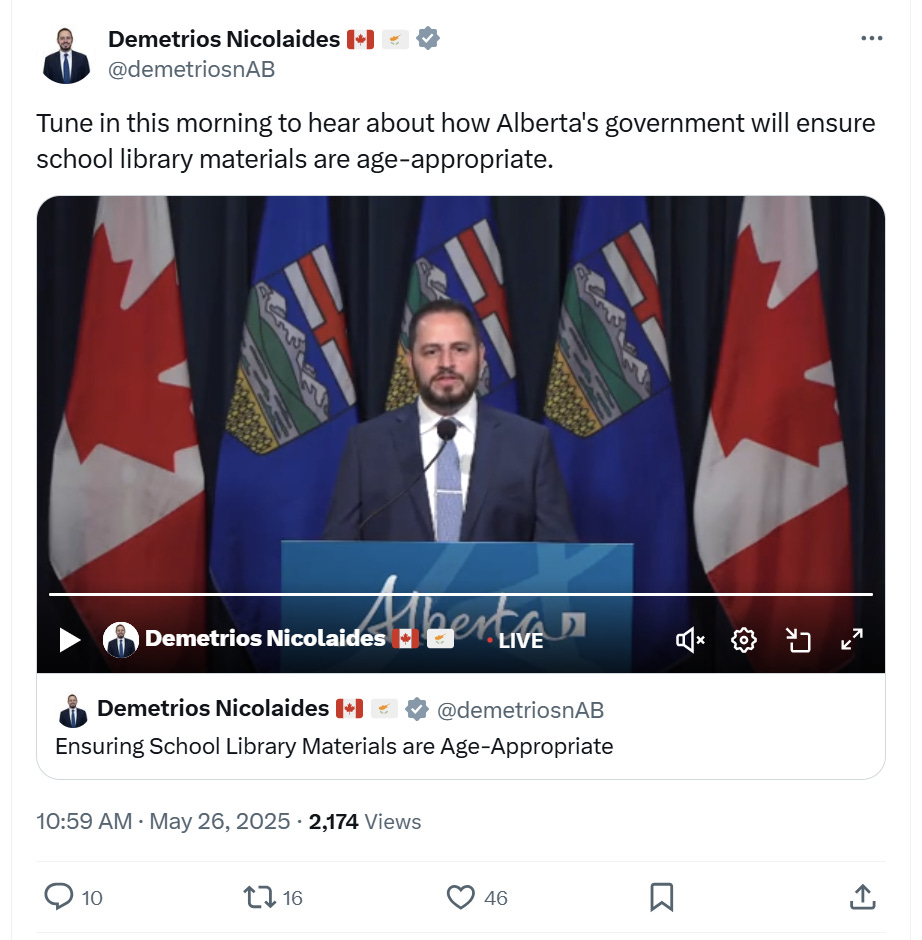Open the share upload icon
The width and height of the screenshot is (922, 940).
[863, 897]
